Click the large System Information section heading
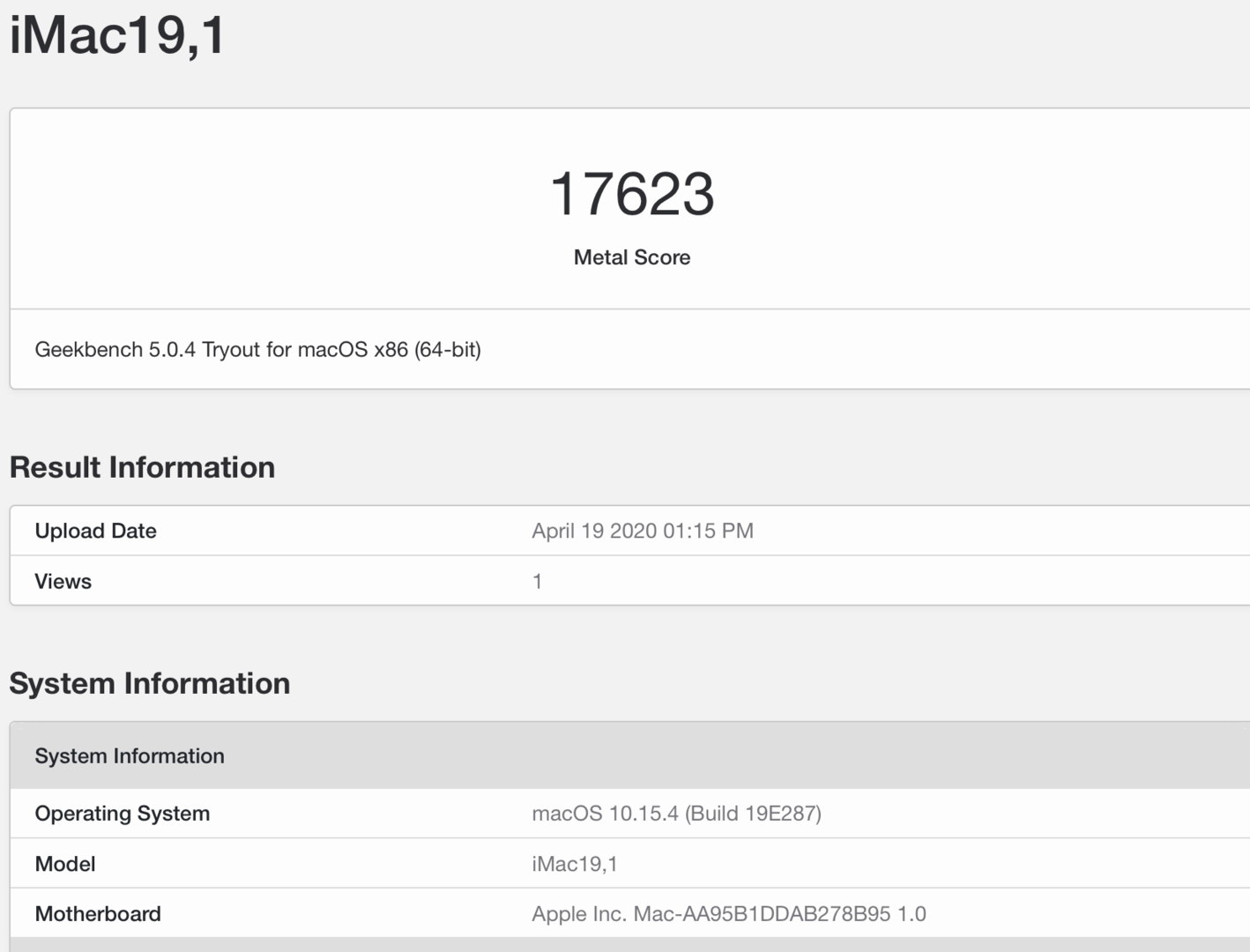The width and height of the screenshot is (1250, 952). pyautogui.click(x=149, y=683)
